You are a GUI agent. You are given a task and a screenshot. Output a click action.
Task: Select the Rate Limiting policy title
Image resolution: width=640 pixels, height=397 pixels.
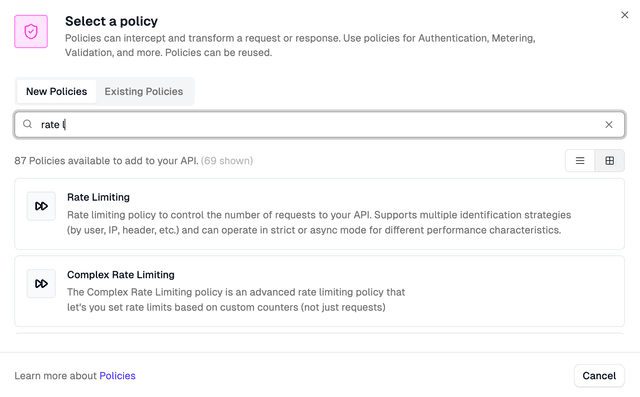coord(98,197)
